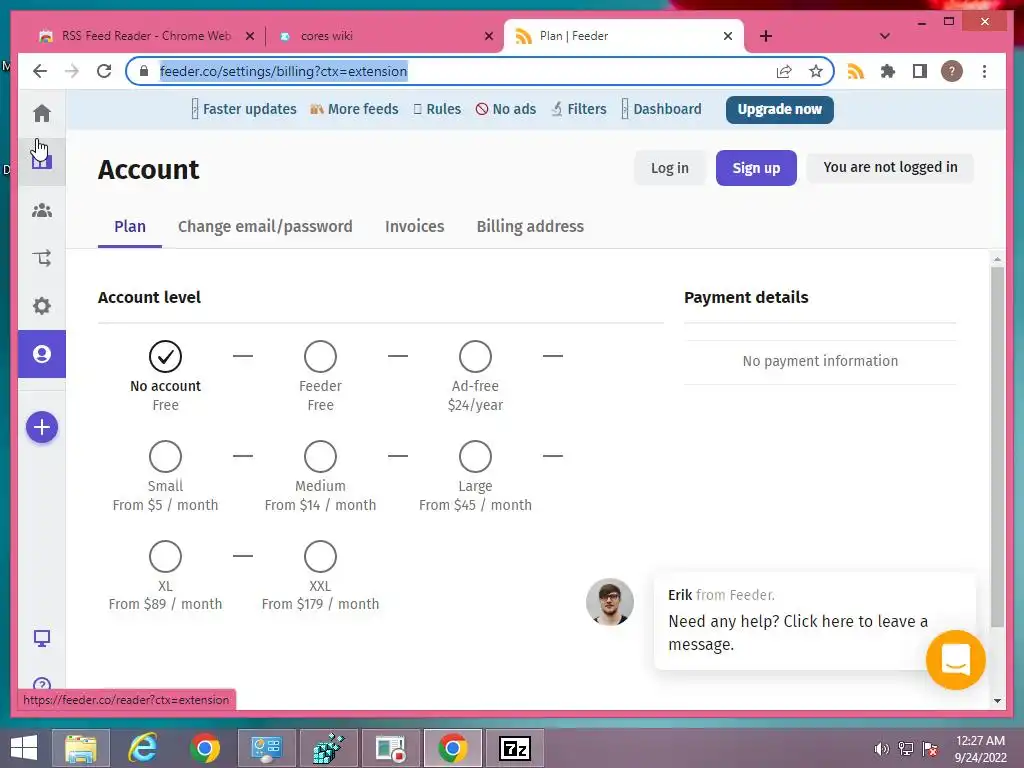This screenshot has width=1024, height=768.
Task: Expand the tab search chevron
Action: pyautogui.click(x=885, y=36)
